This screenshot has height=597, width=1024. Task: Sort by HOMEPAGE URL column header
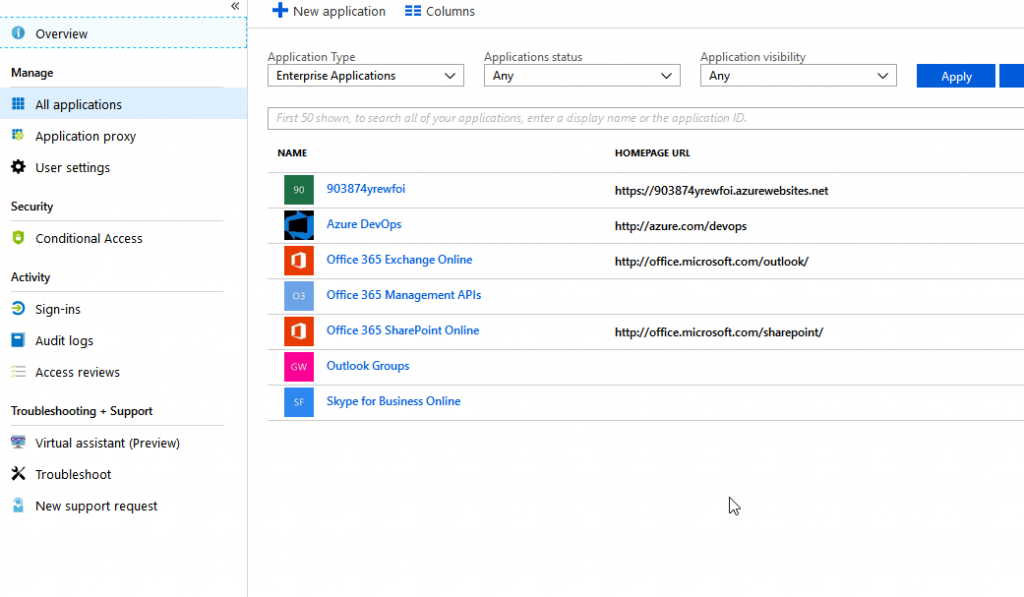tap(652, 153)
